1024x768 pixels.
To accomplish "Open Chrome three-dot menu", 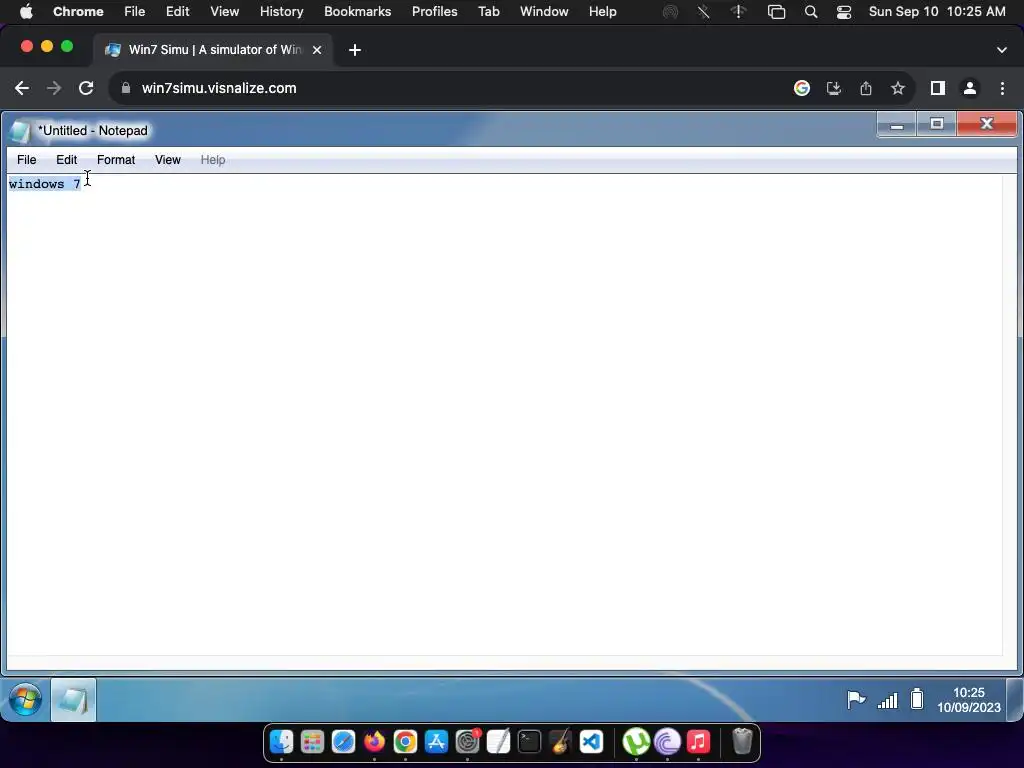I will [1002, 88].
